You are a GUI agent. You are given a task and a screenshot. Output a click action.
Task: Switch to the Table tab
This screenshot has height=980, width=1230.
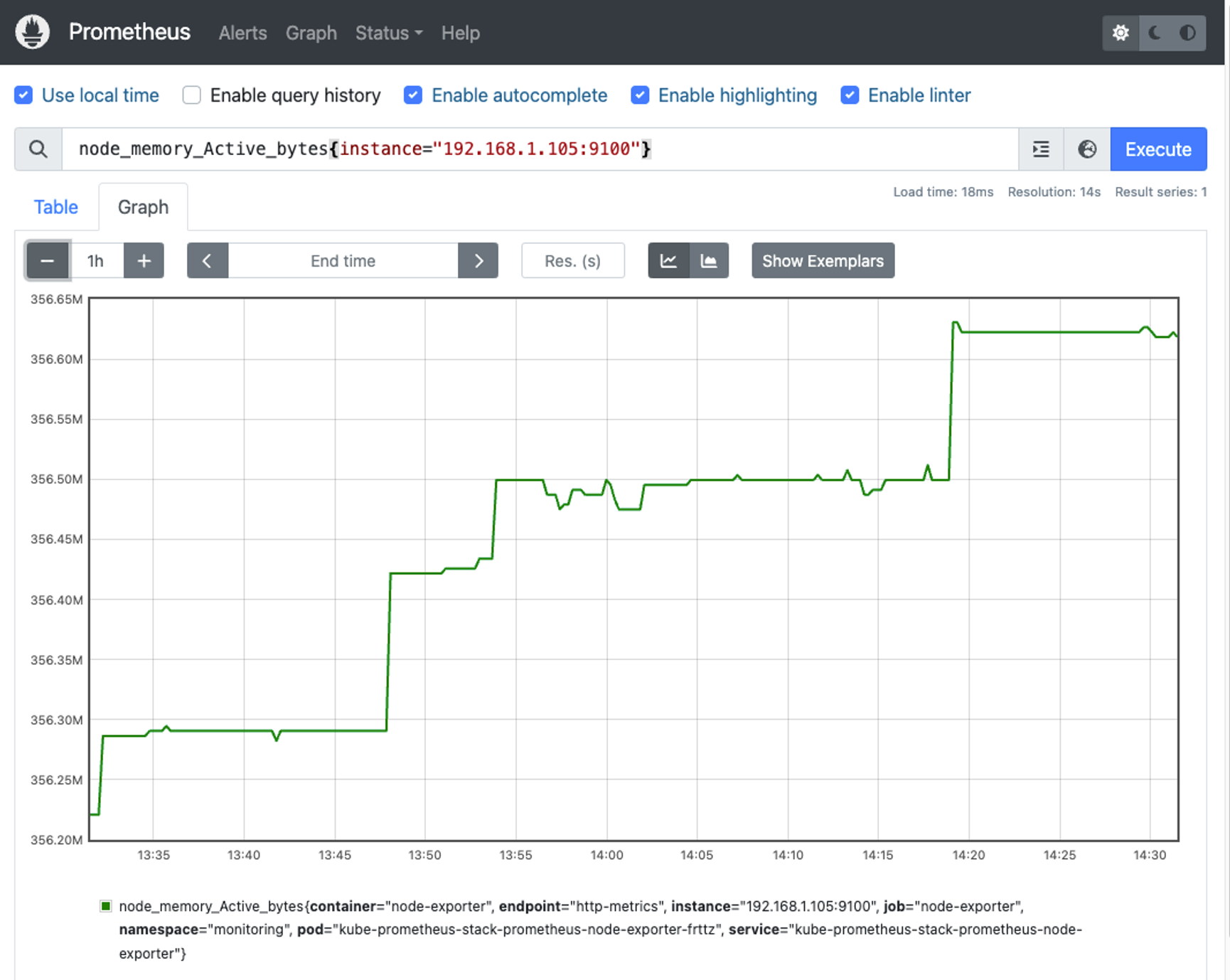coord(56,207)
